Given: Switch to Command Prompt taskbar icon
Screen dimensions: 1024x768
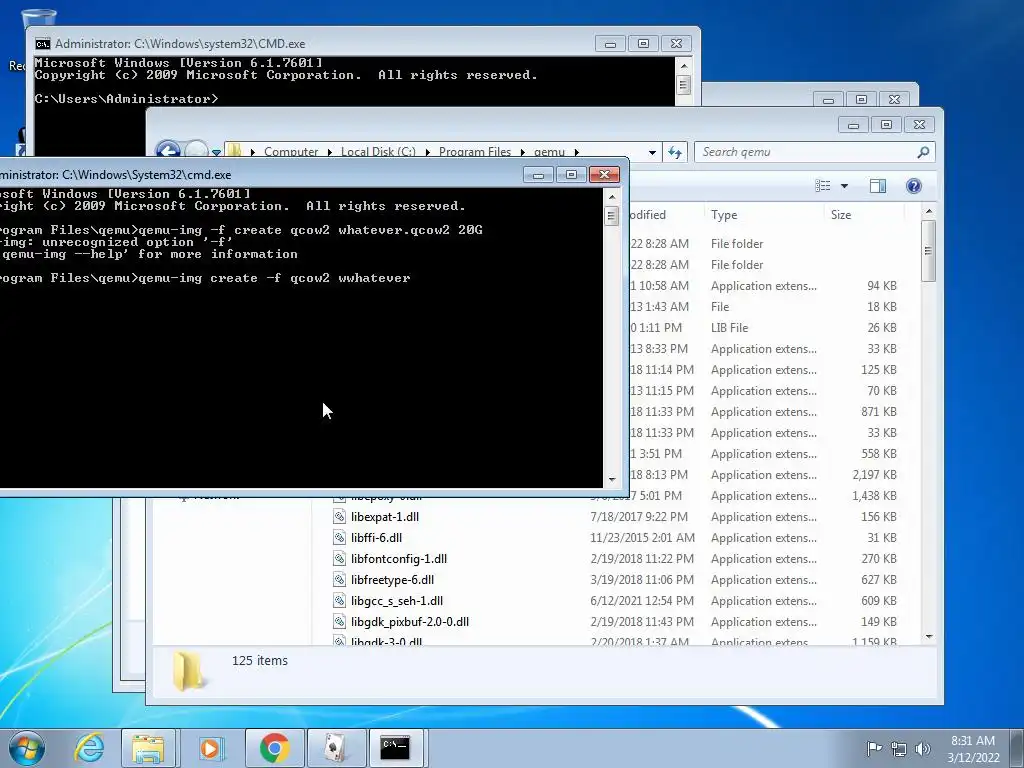Looking at the screenshot, I should pos(395,748).
